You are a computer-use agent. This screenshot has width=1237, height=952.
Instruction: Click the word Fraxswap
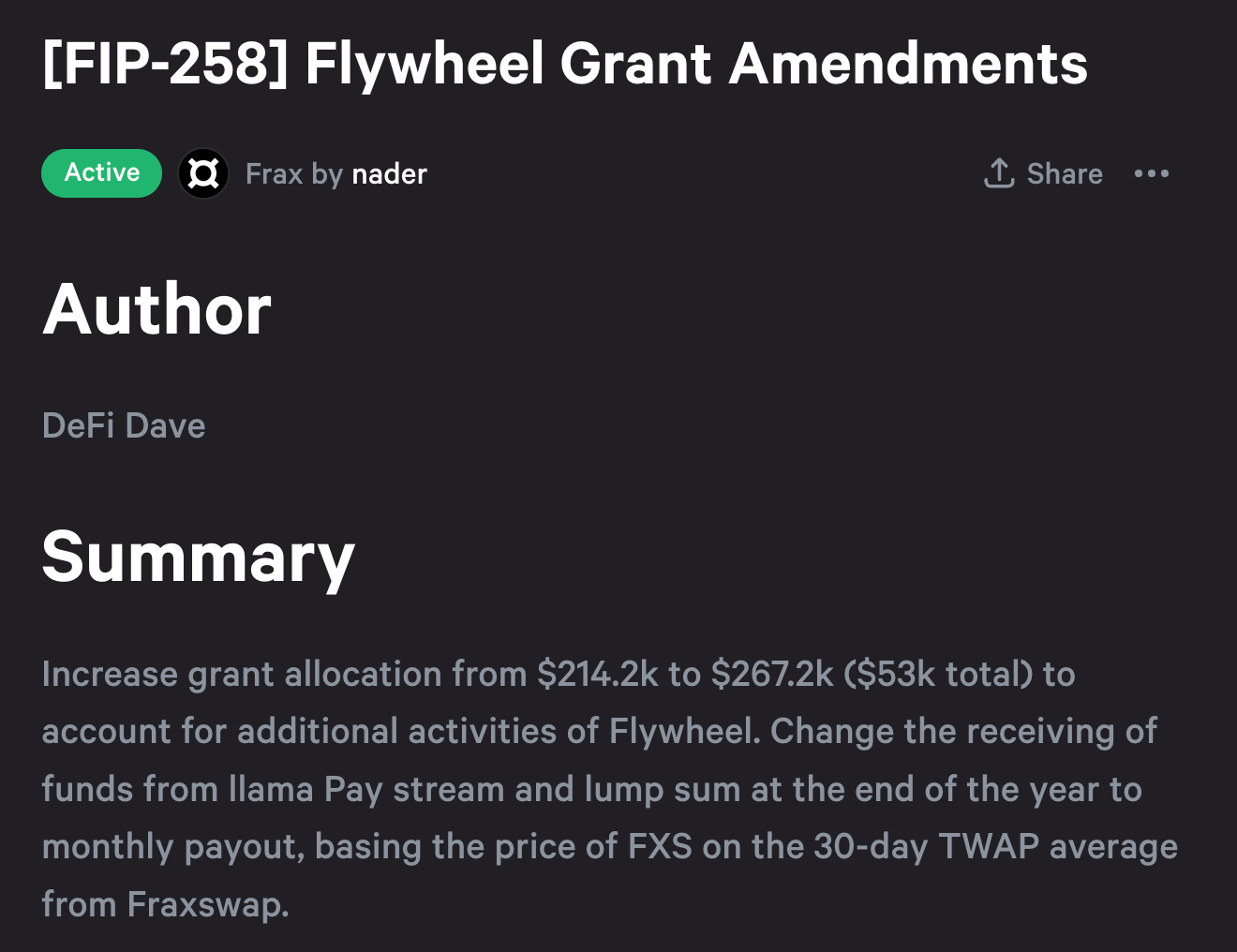click(x=207, y=905)
